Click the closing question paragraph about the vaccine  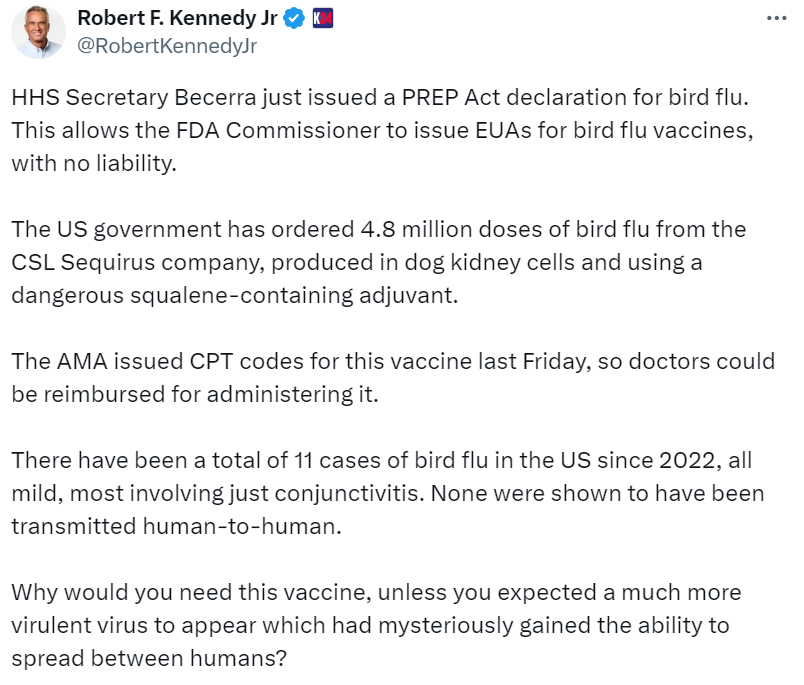[375, 624]
